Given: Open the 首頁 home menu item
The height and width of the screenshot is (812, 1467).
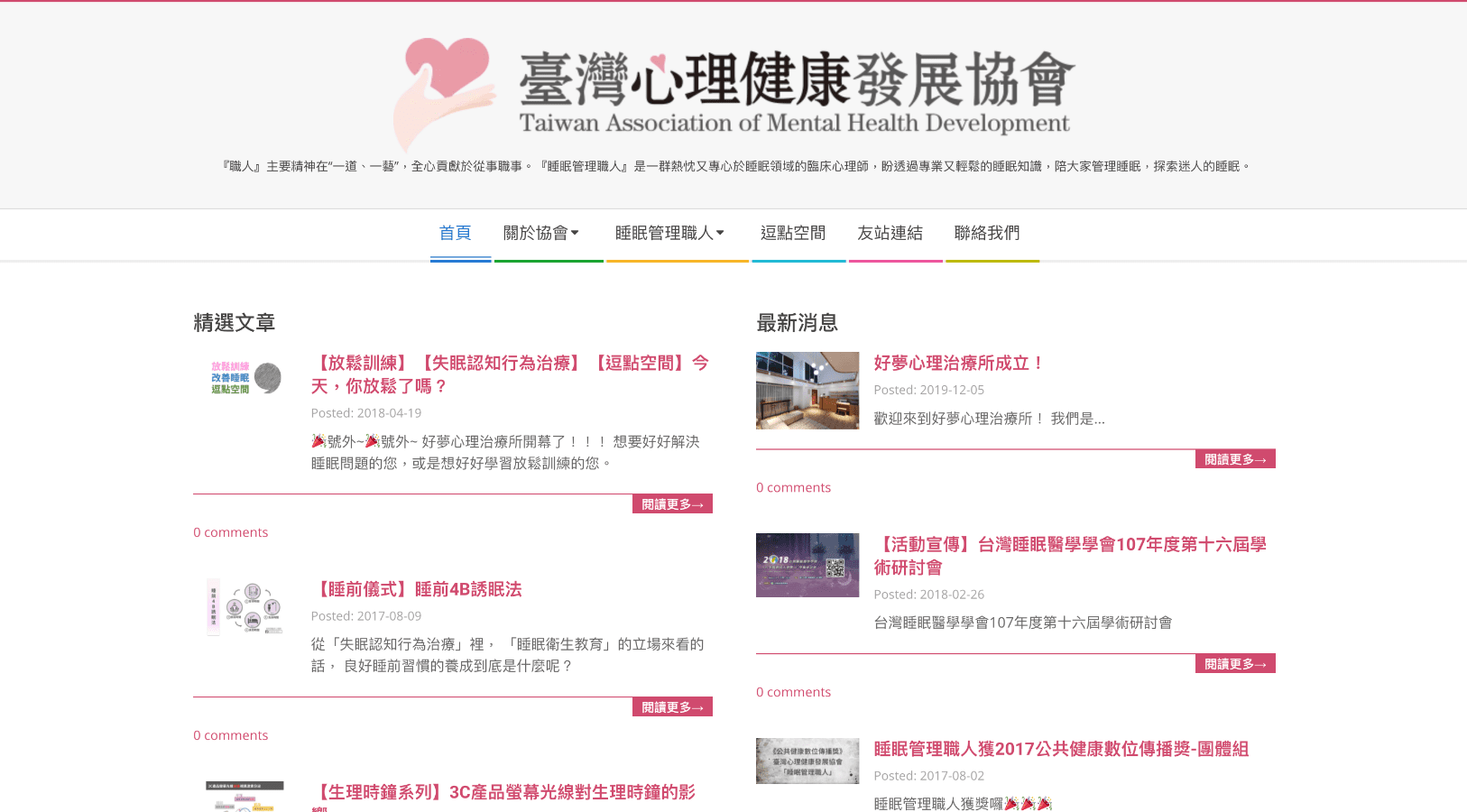Looking at the screenshot, I should coord(455,234).
